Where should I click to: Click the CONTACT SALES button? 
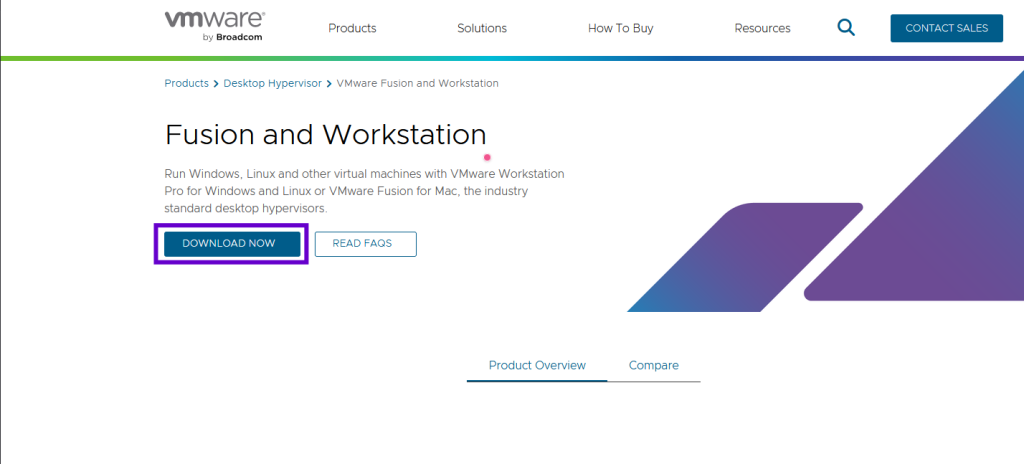[946, 28]
